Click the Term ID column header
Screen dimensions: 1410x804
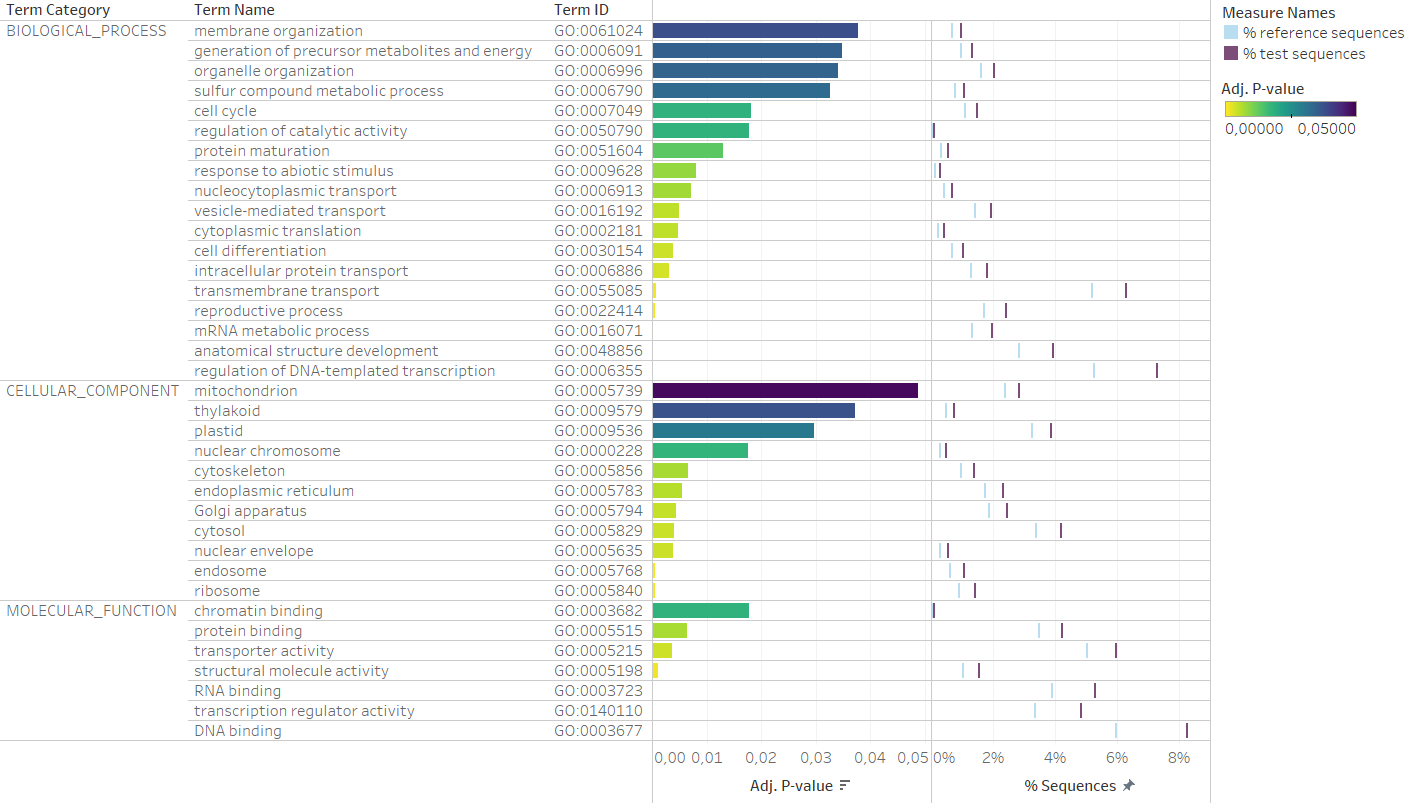[x=581, y=10]
